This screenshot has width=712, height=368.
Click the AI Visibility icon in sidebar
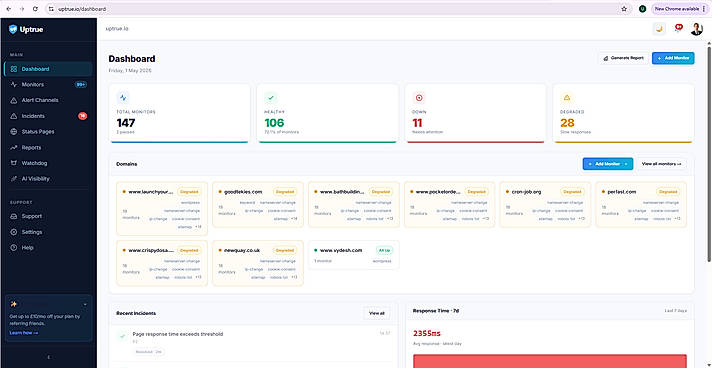[x=14, y=179]
